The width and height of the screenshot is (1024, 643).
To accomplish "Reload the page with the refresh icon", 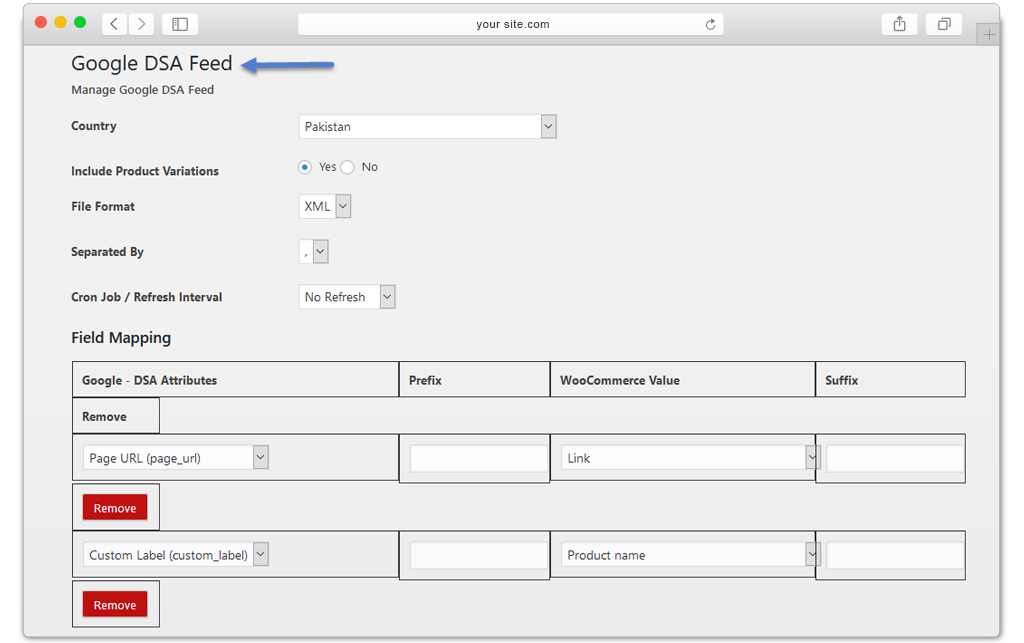I will tap(711, 24).
